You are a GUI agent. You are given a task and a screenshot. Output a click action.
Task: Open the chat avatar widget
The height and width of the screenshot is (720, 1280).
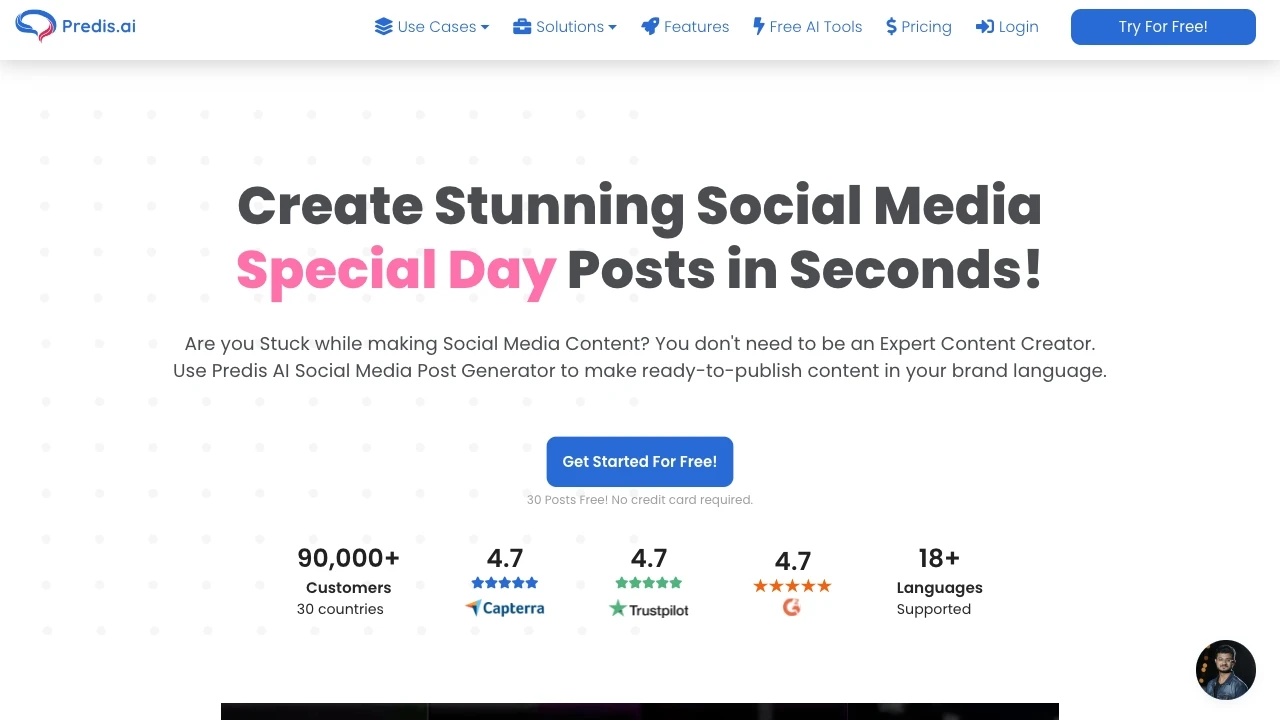click(x=1226, y=670)
